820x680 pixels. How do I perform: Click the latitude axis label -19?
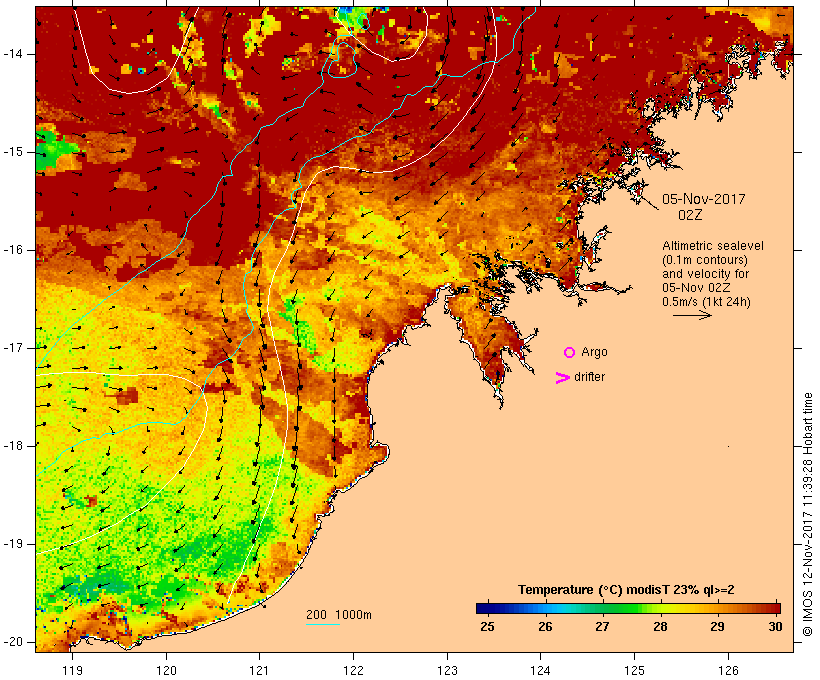tap(13, 544)
